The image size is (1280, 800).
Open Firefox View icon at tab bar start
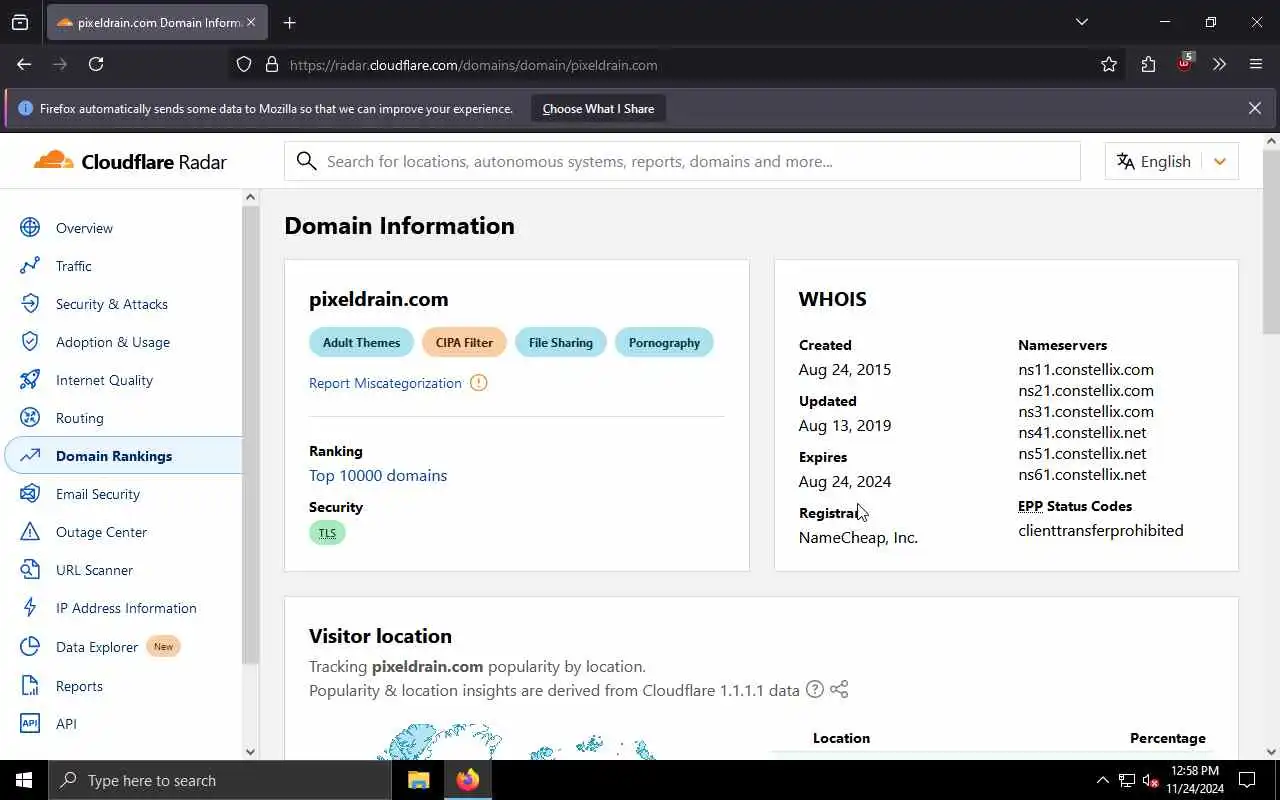20,22
